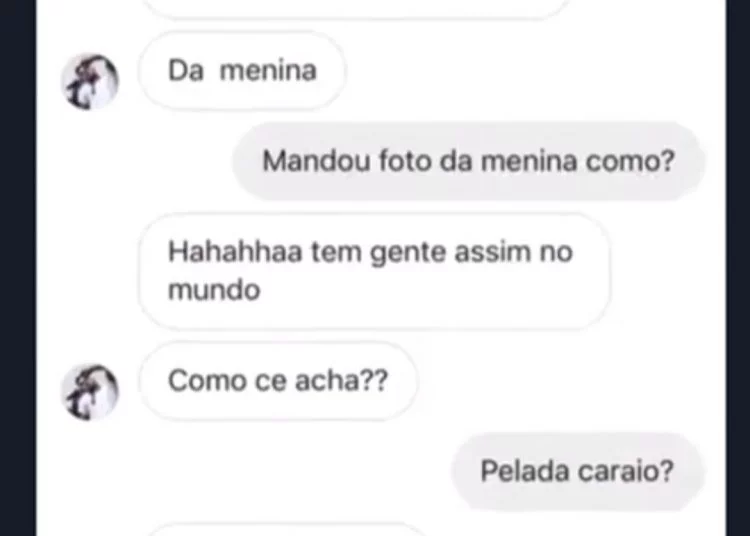
Task: Click the word "Pelada" in the sent bubble
Action: click(525, 471)
